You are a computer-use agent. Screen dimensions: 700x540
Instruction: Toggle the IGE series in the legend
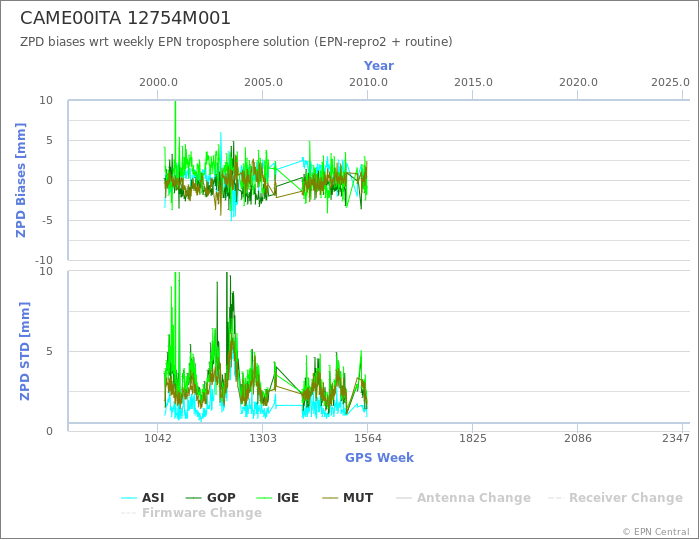[x=279, y=498]
